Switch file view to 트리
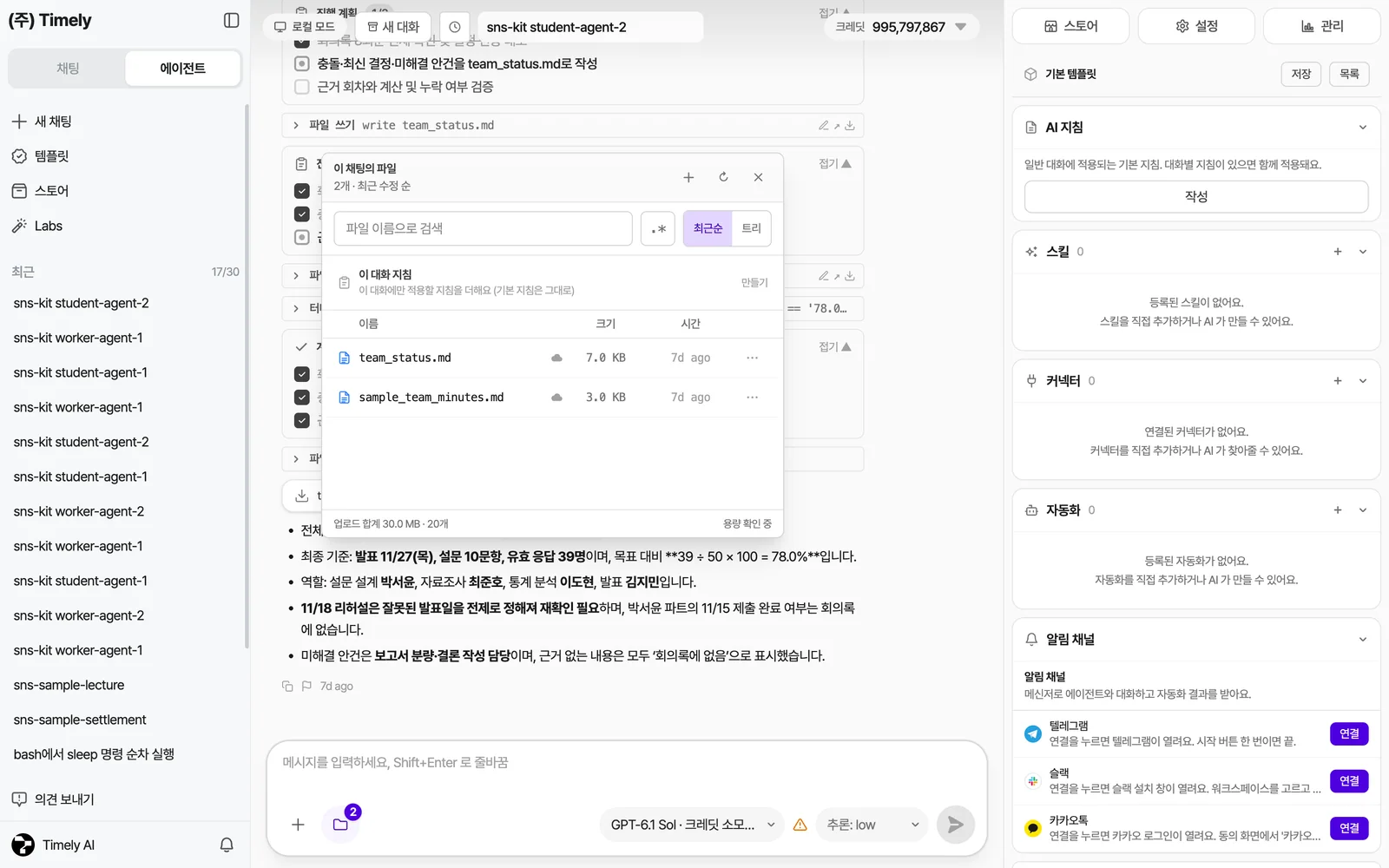 [752, 229]
